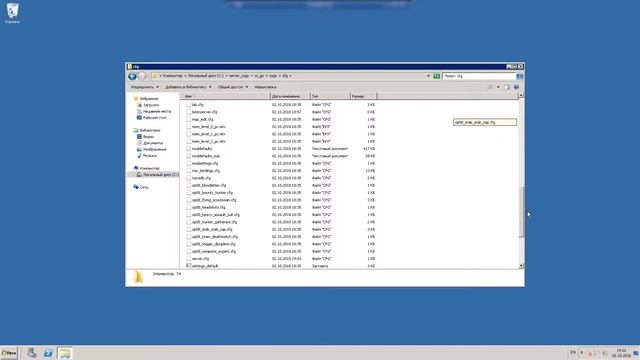Toggle the preview pane icon in the toolbar
The width and height of the screenshot is (640, 360).
pyautogui.click(x=507, y=87)
